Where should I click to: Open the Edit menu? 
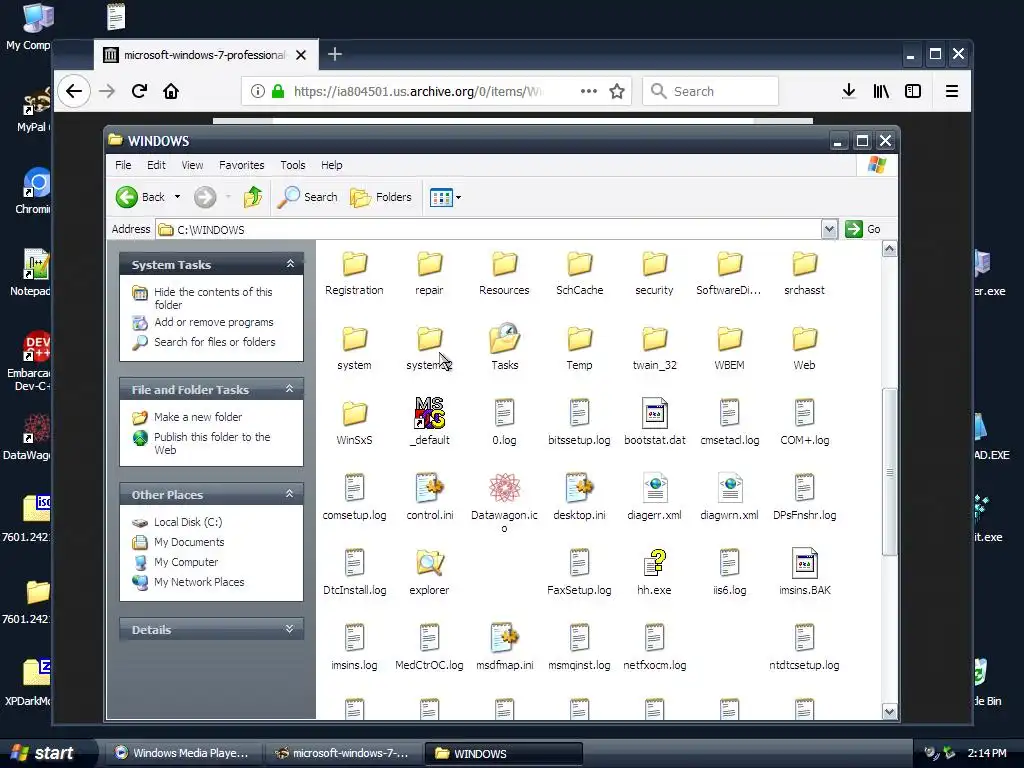click(x=156, y=165)
